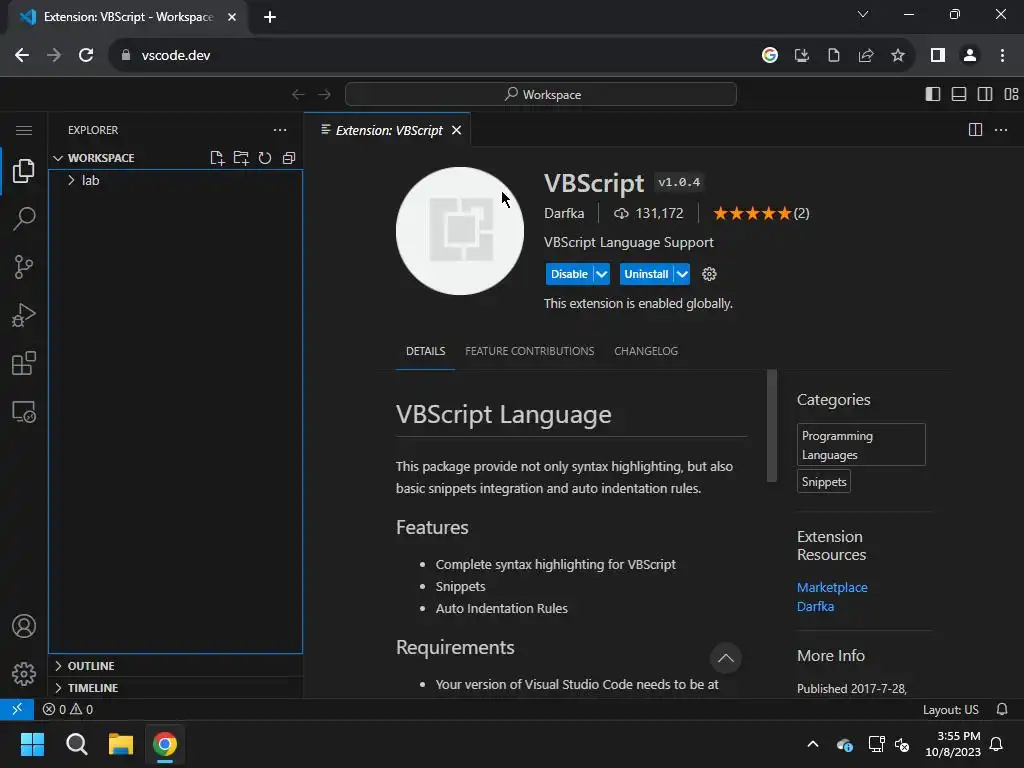Go forward in editor navigation history
The width and height of the screenshot is (1024, 768).
pos(324,94)
